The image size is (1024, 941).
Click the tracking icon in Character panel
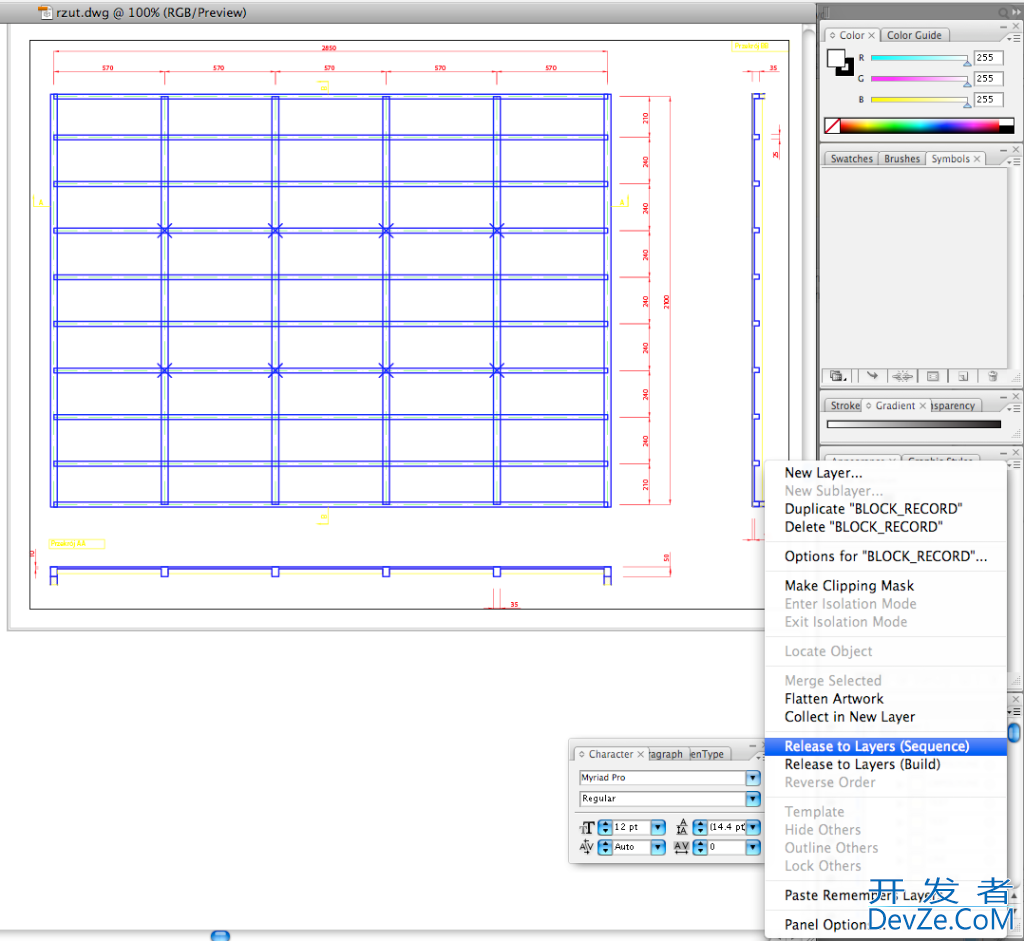point(681,848)
